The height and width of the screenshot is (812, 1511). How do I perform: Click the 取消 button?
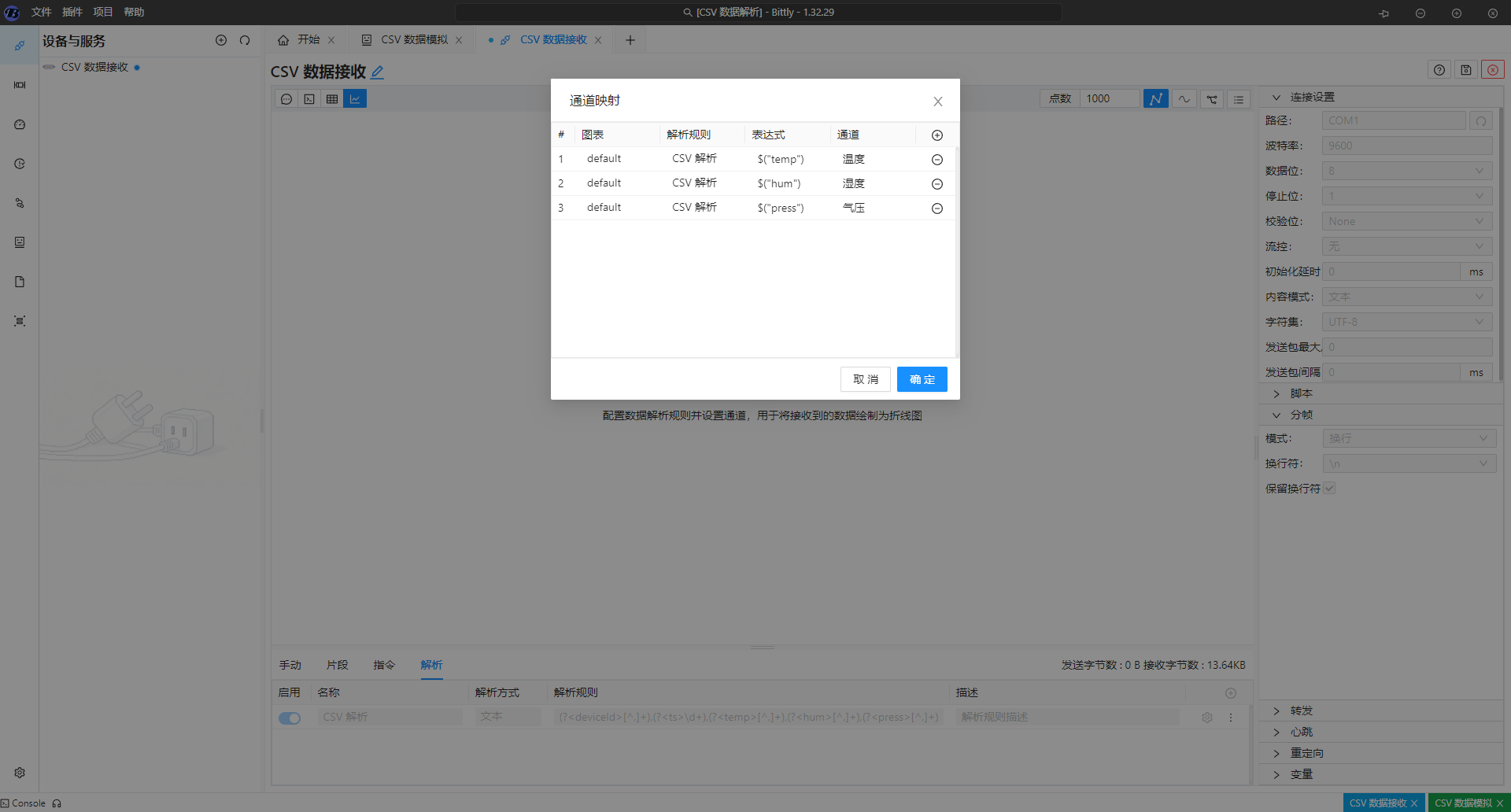click(865, 379)
